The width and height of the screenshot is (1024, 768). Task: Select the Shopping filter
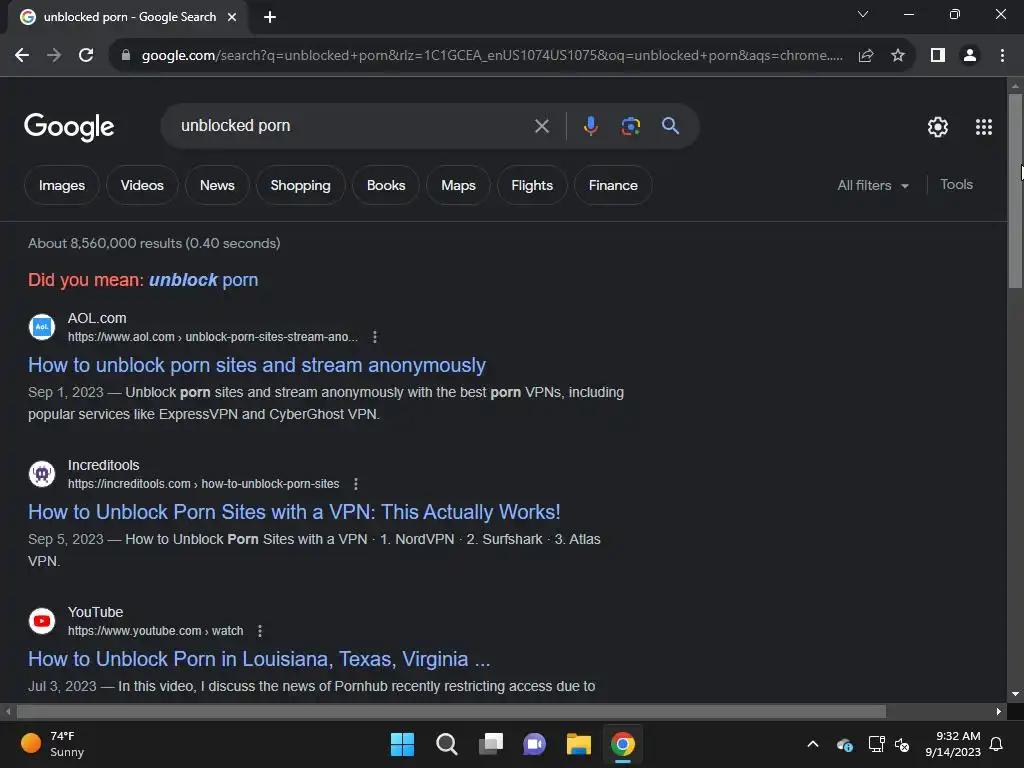tap(300, 185)
